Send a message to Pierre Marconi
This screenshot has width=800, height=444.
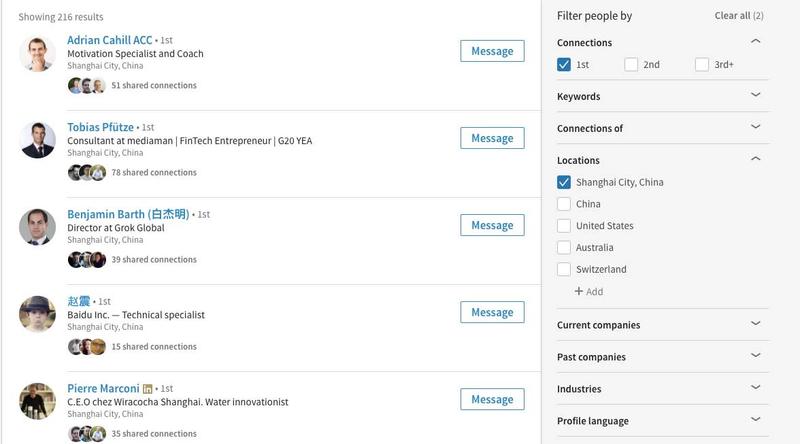492,399
